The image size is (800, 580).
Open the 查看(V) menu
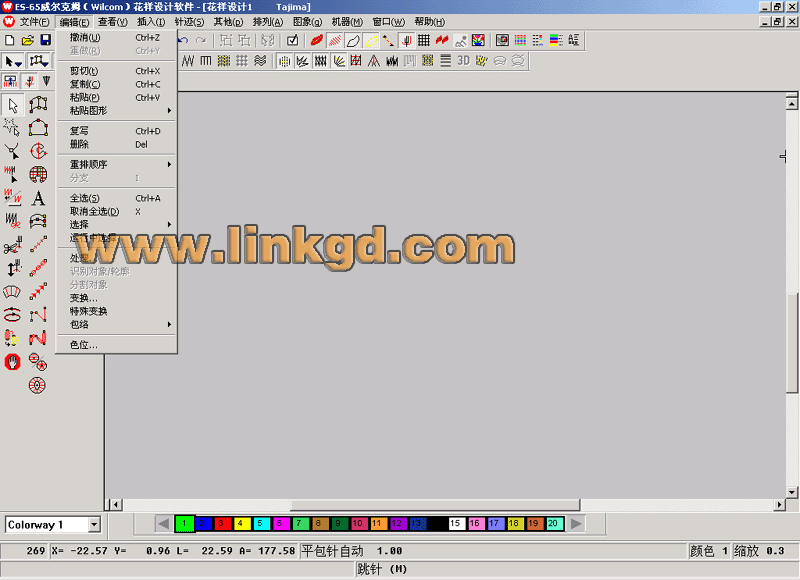(112, 21)
